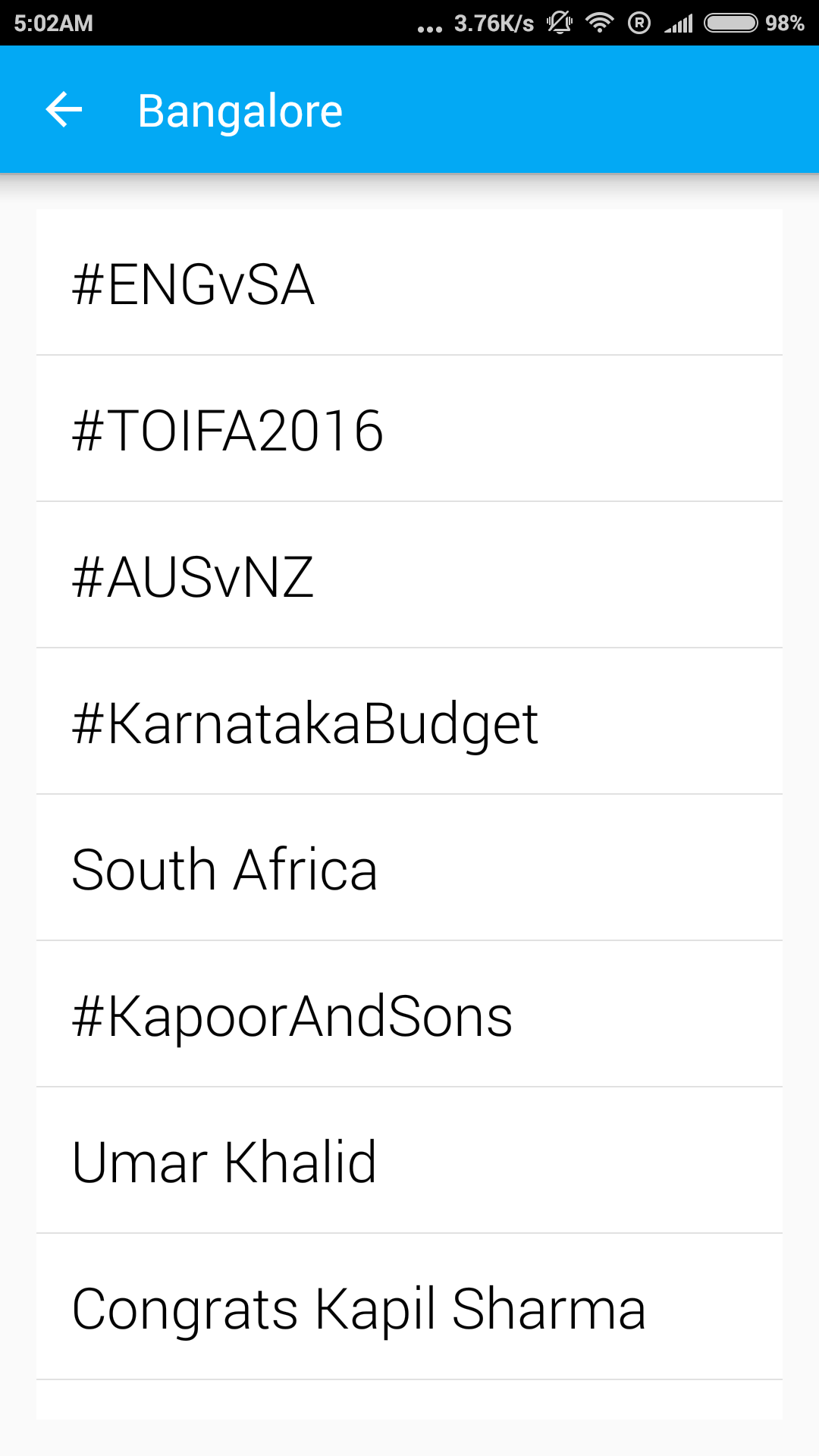Tap the 3.76K/s network speed indicator
The height and width of the screenshot is (1456, 819).
pos(494,24)
